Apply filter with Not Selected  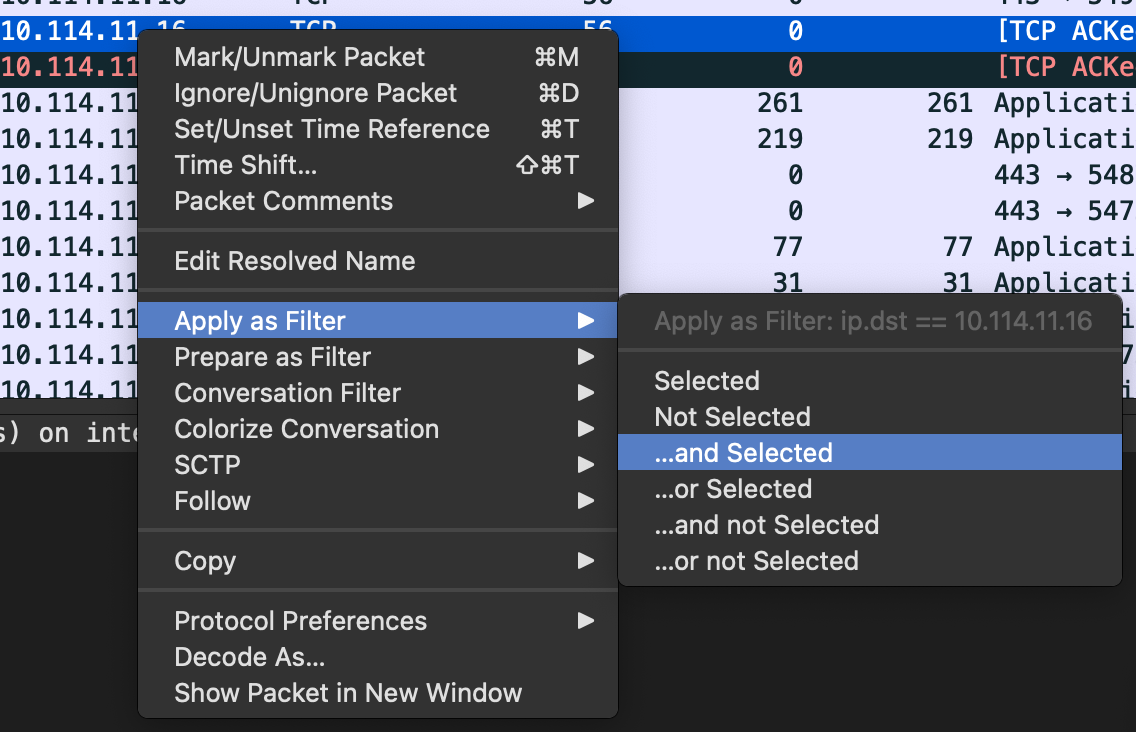click(x=732, y=417)
